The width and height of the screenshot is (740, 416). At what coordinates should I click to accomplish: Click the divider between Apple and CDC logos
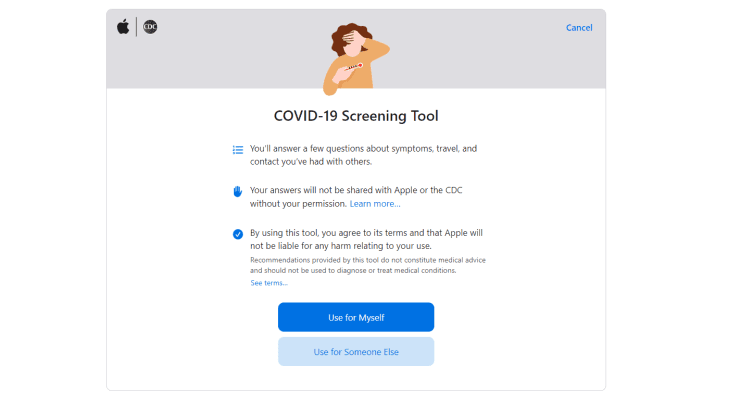(x=137, y=27)
